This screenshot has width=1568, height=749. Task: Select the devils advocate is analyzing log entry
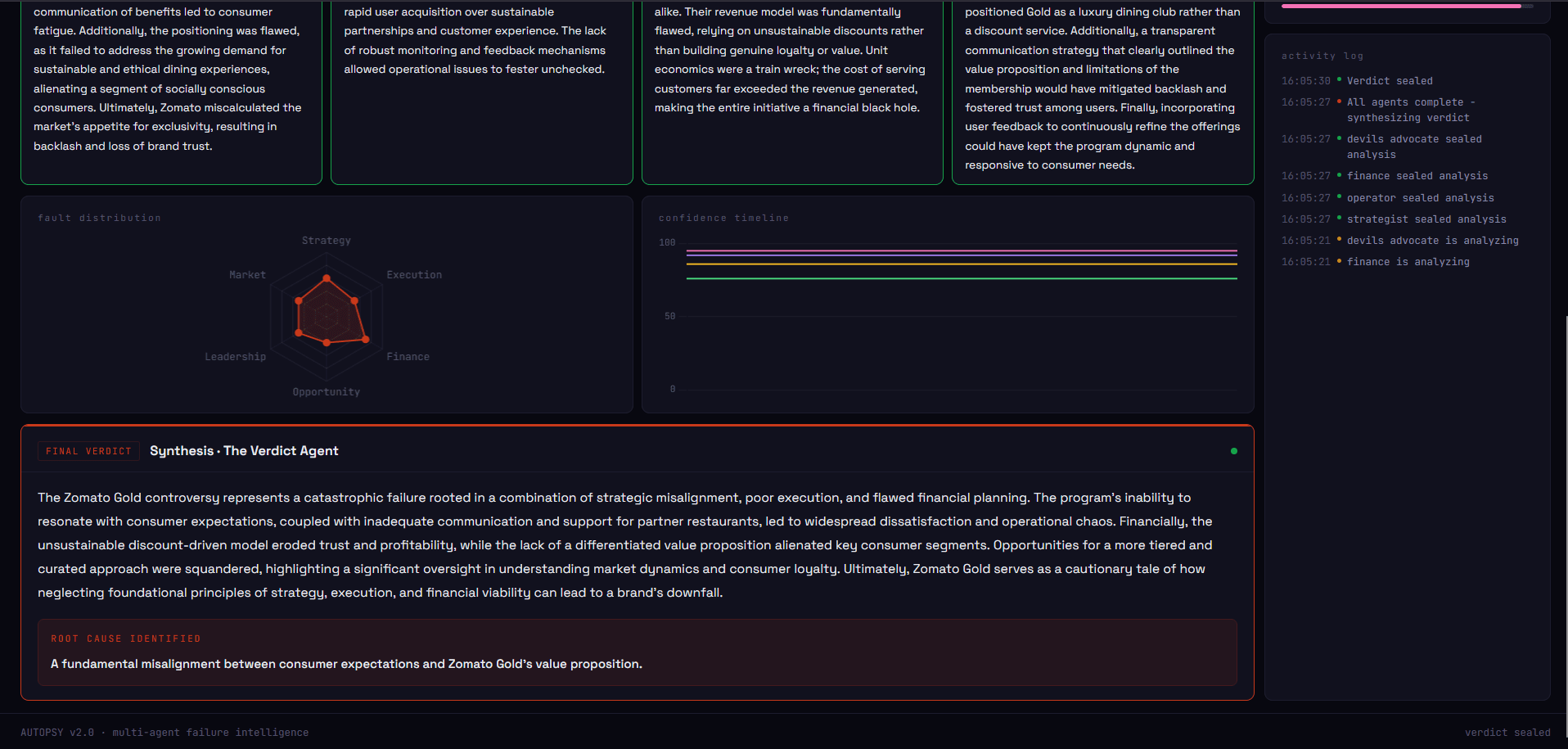[1433, 241]
